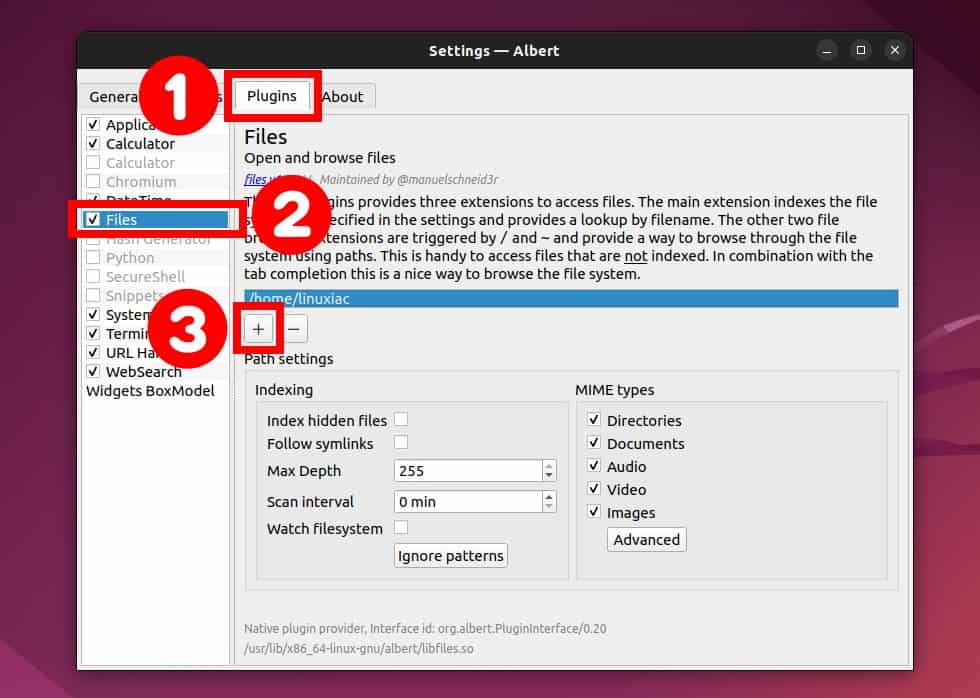Open the About tab

pos(342,97)
